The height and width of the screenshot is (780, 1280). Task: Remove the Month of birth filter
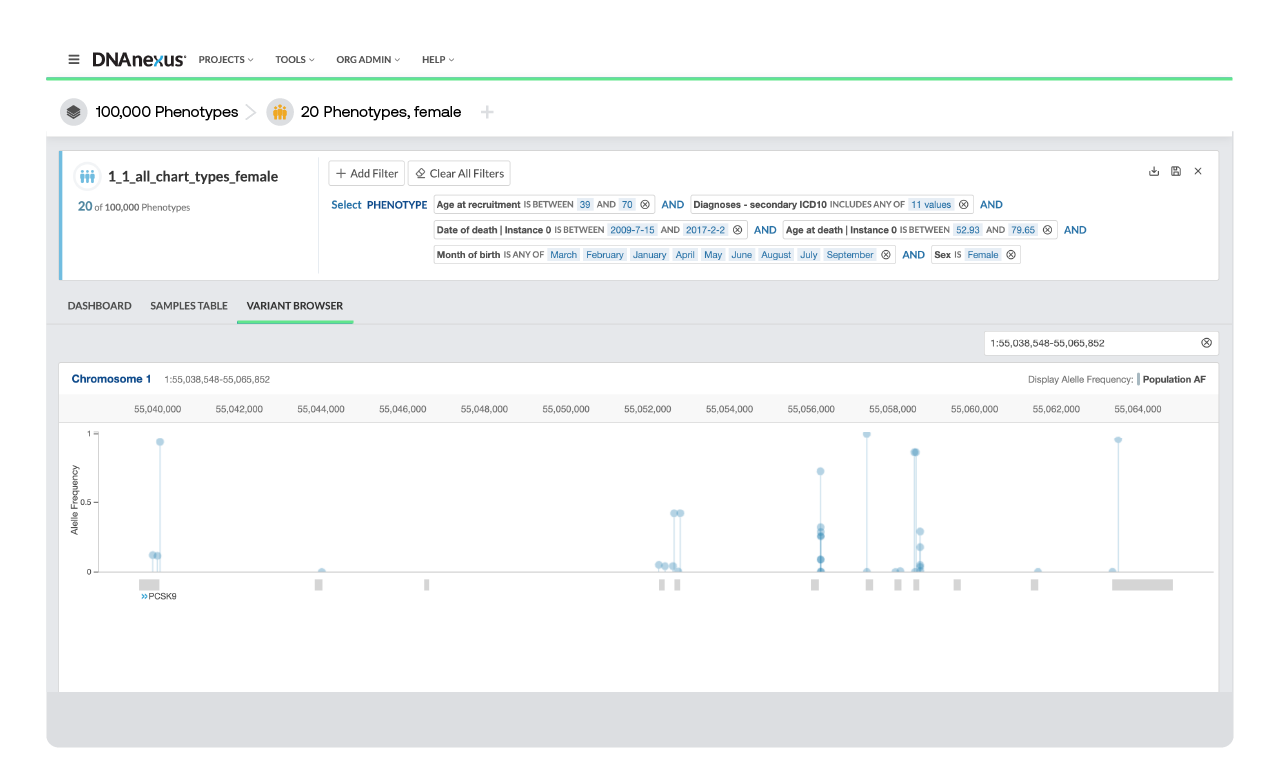(x=886, y=254)
